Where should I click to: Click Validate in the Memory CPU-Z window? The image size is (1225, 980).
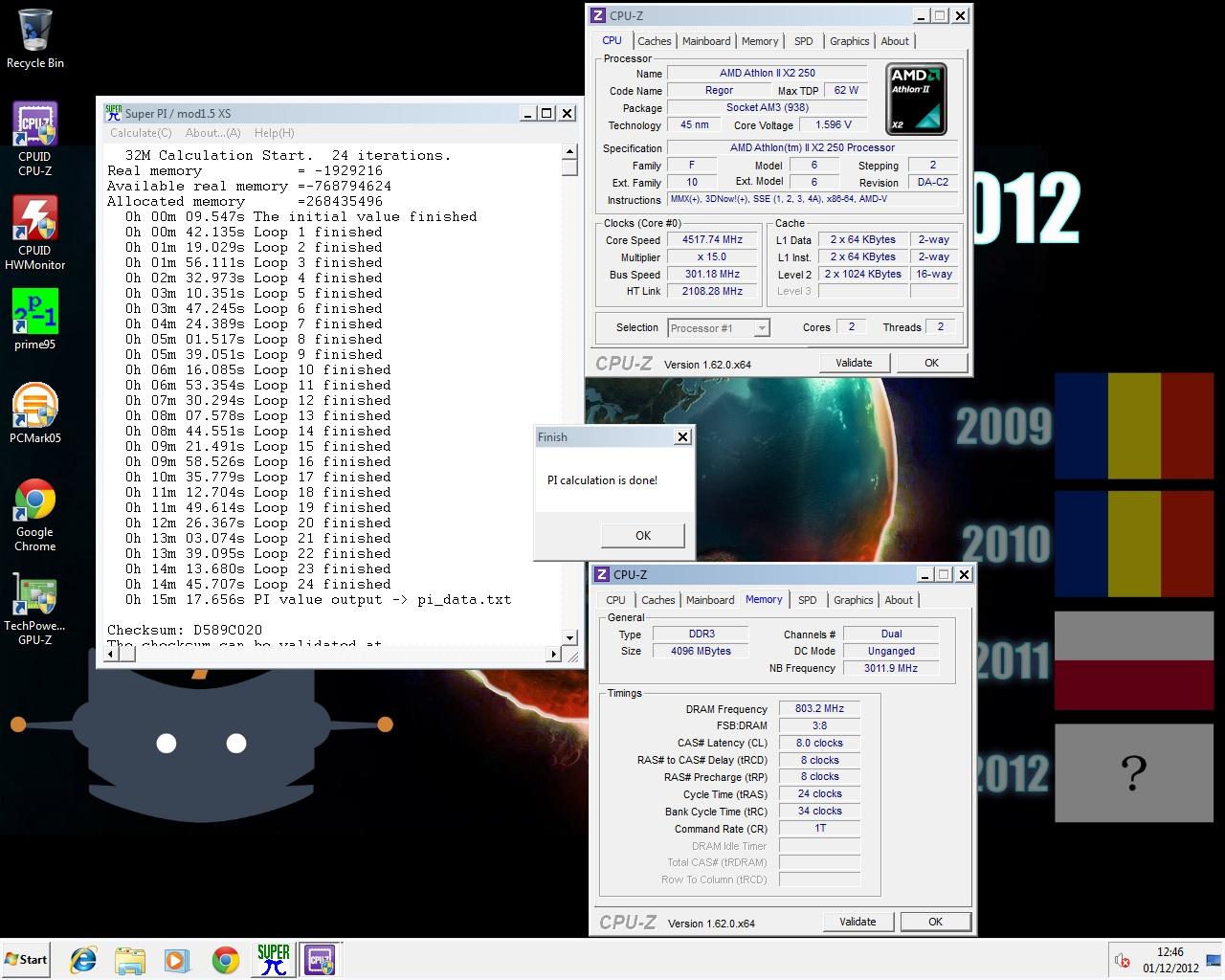[857, 922]
